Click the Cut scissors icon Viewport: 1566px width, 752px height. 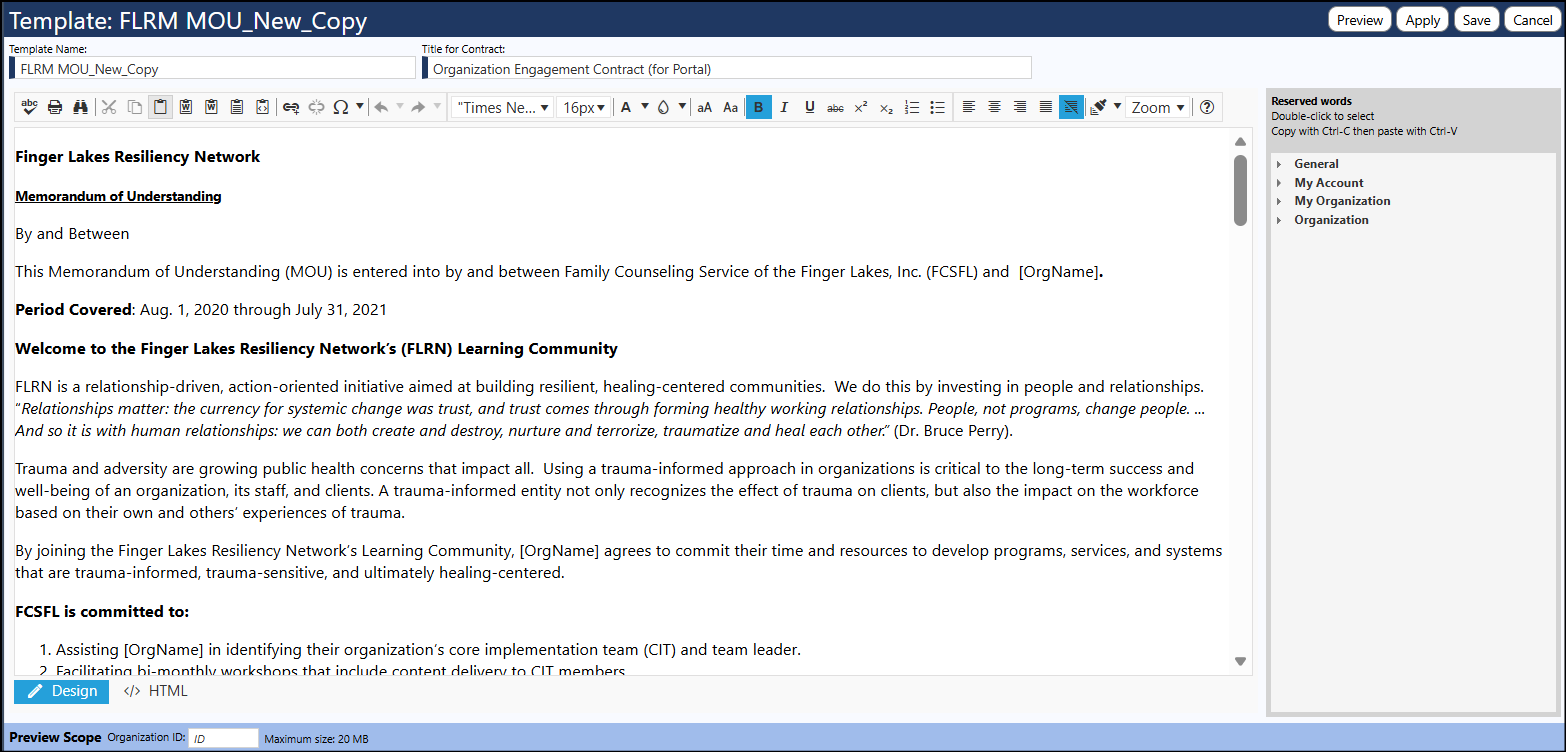pyautogui.click(x=109, y=107)
